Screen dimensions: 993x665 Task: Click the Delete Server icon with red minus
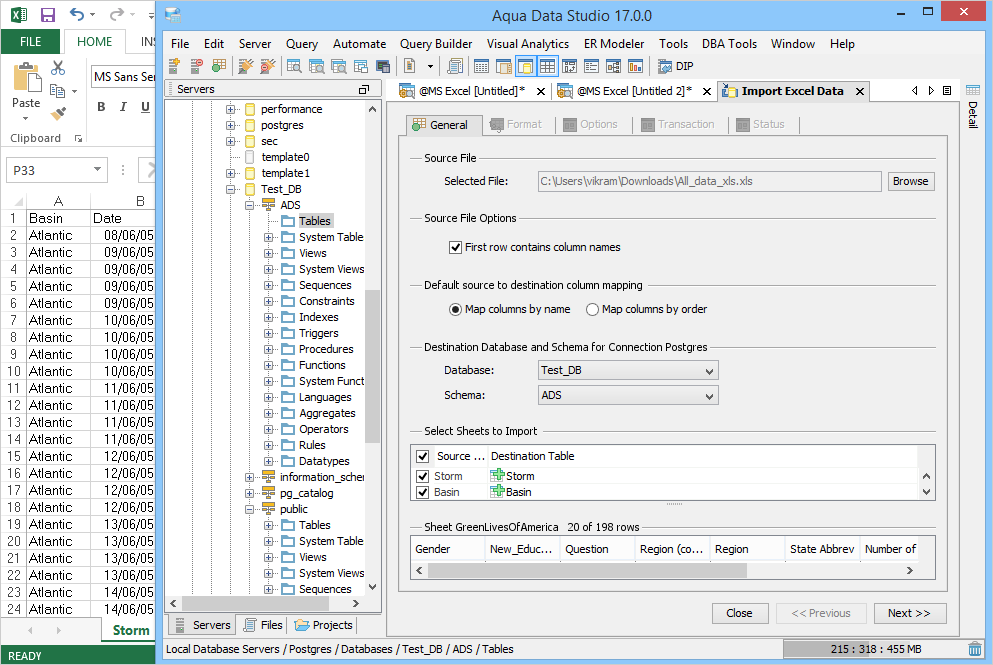point(196,66)
